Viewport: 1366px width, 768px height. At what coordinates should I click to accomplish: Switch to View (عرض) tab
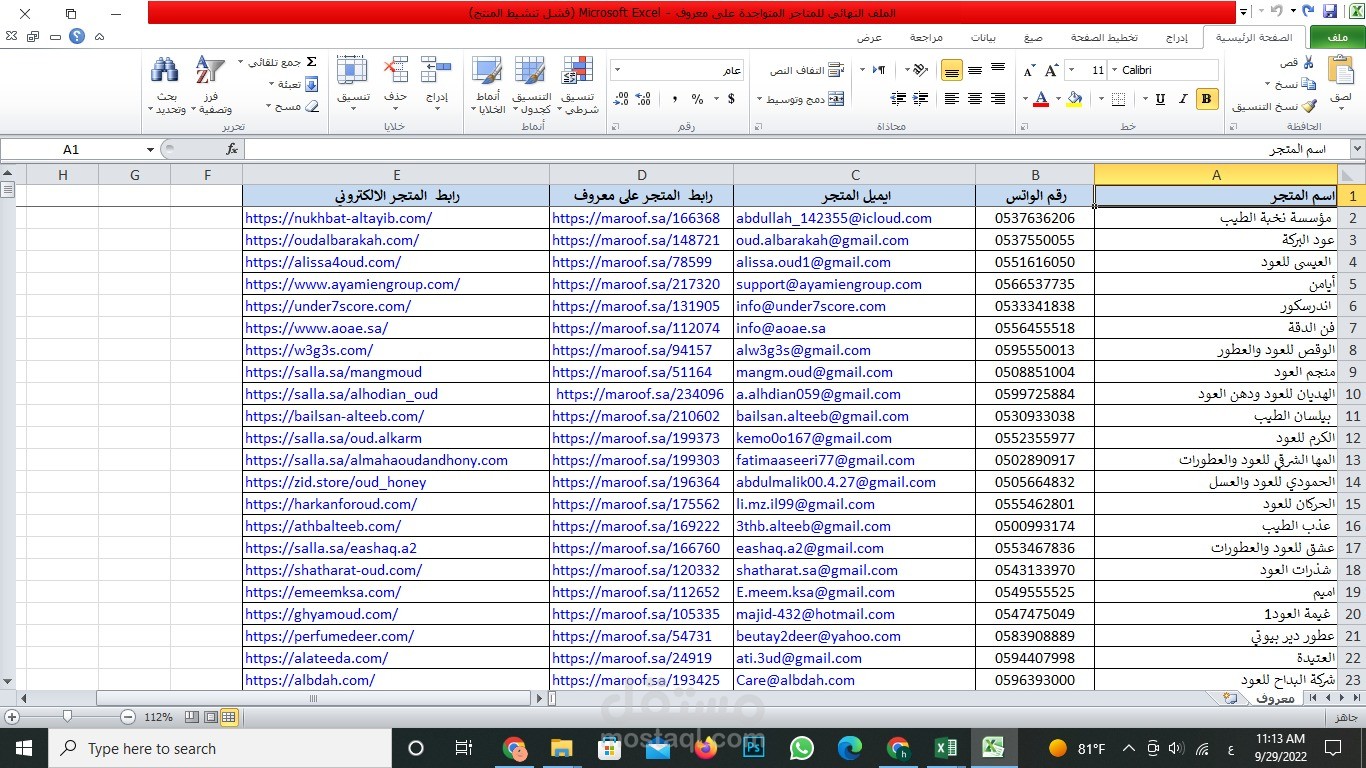(x=869, y=37)
